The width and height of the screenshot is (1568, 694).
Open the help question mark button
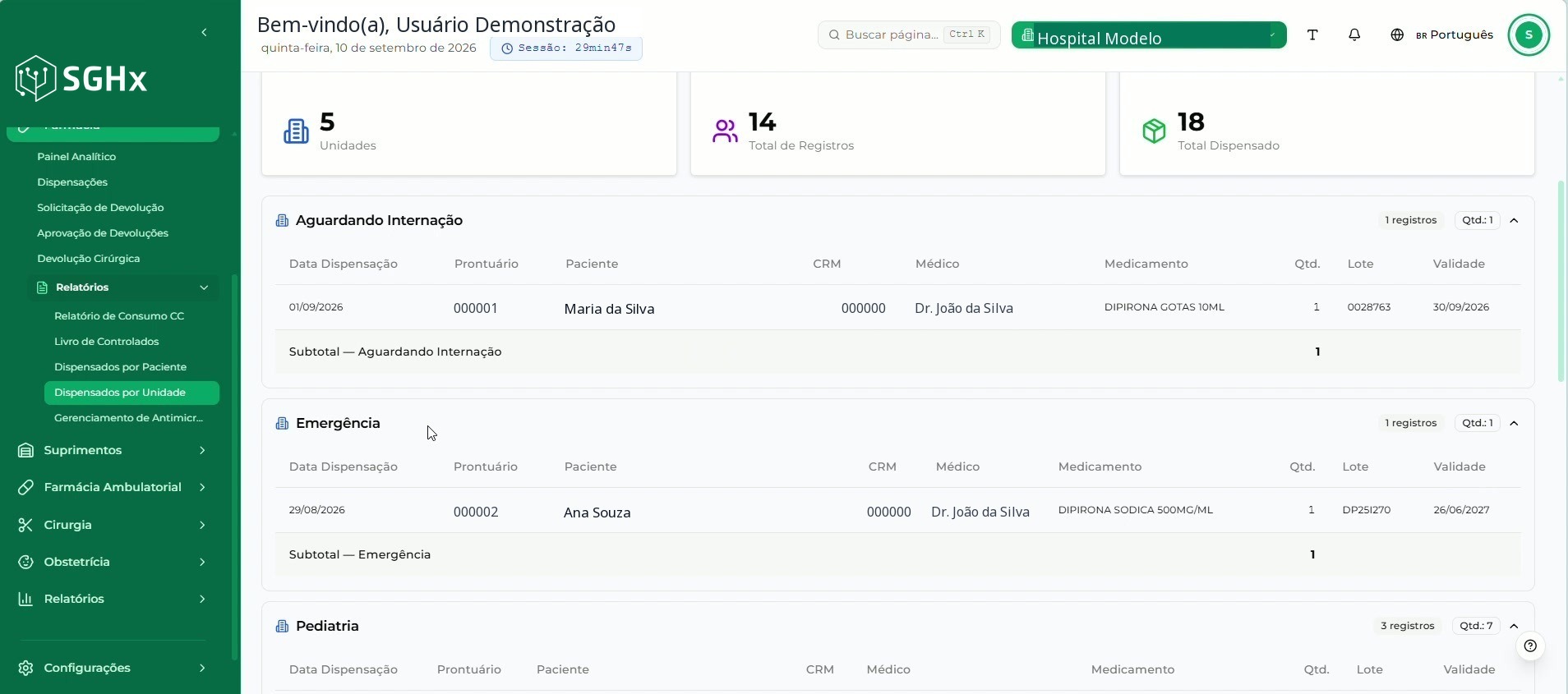click(1530, 646)
